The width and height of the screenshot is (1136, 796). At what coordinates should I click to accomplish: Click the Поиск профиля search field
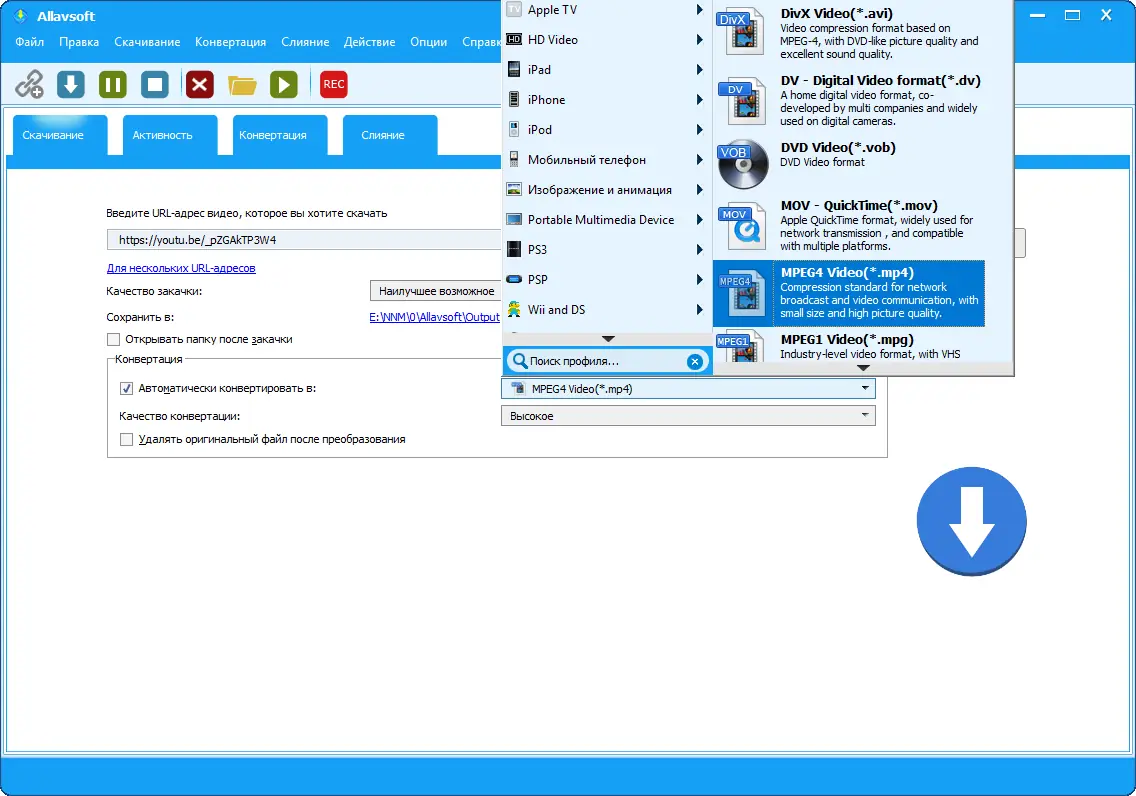[605, 361]
